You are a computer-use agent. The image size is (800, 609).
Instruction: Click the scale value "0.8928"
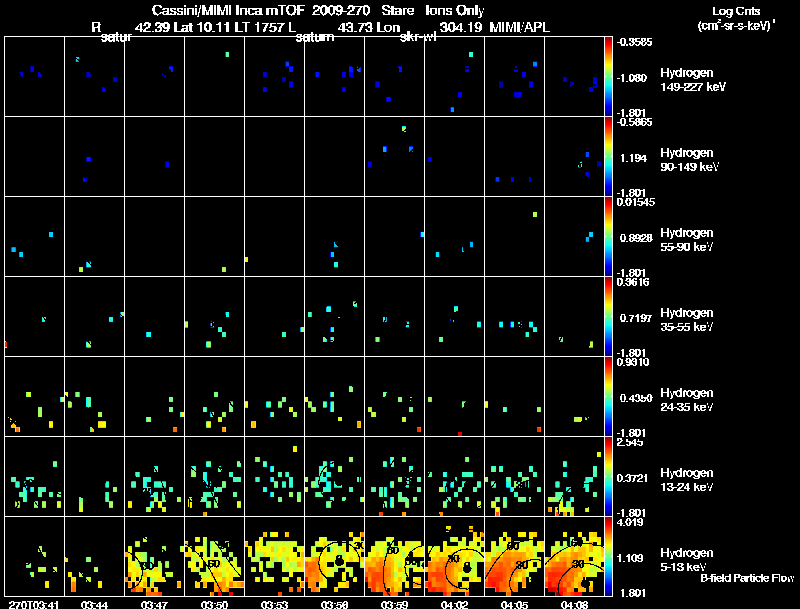click(636, 238)
